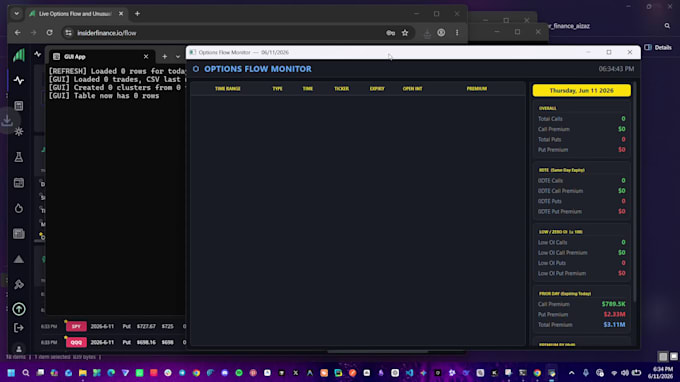Click site info icon beside the URL
The width and height of the screenshot is (680, 382).
[x=69, y=33]
